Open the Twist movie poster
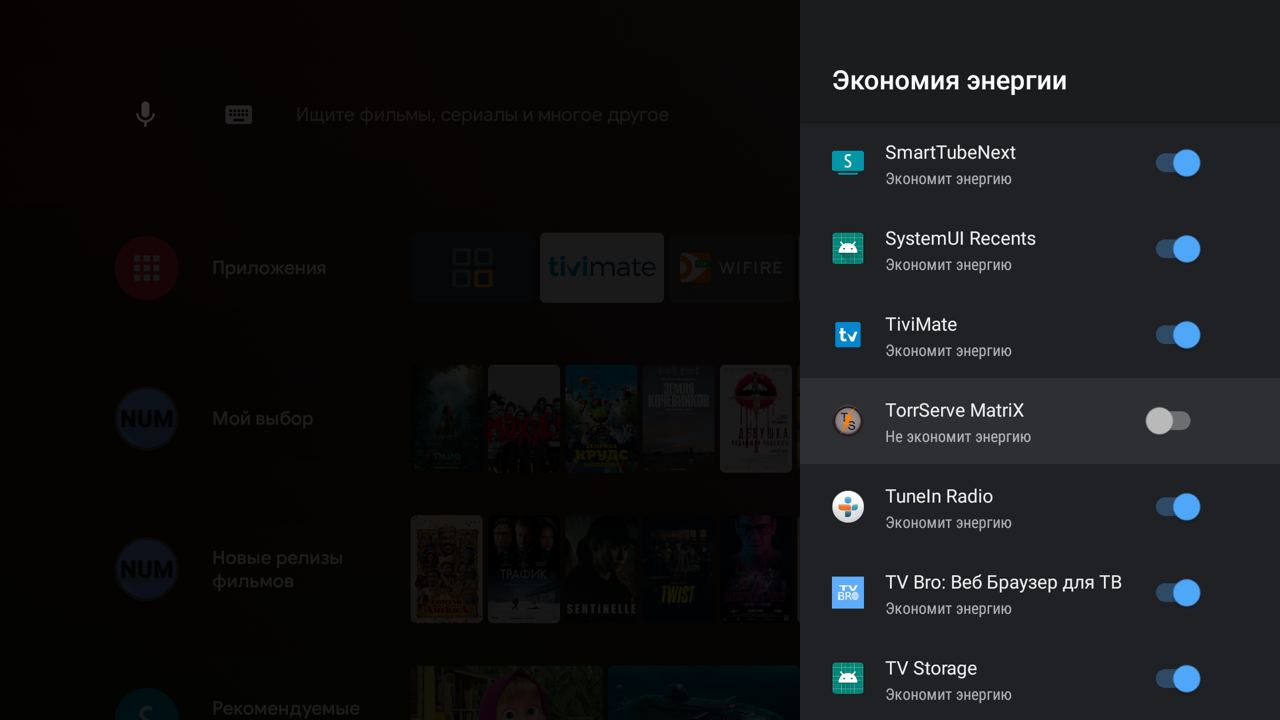The height and width of the screenshot is (720, 1280). [678, 569]
